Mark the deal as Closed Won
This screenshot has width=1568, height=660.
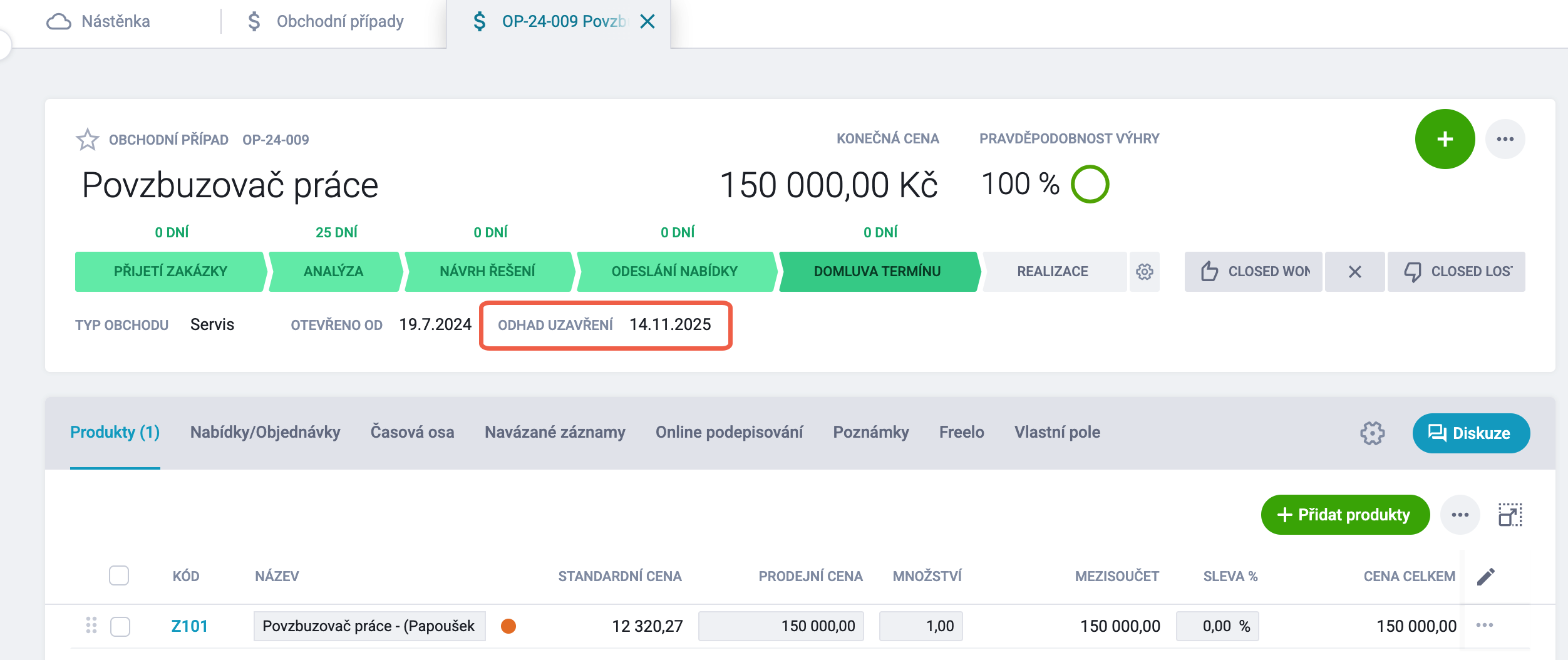tap(1253, 272)
